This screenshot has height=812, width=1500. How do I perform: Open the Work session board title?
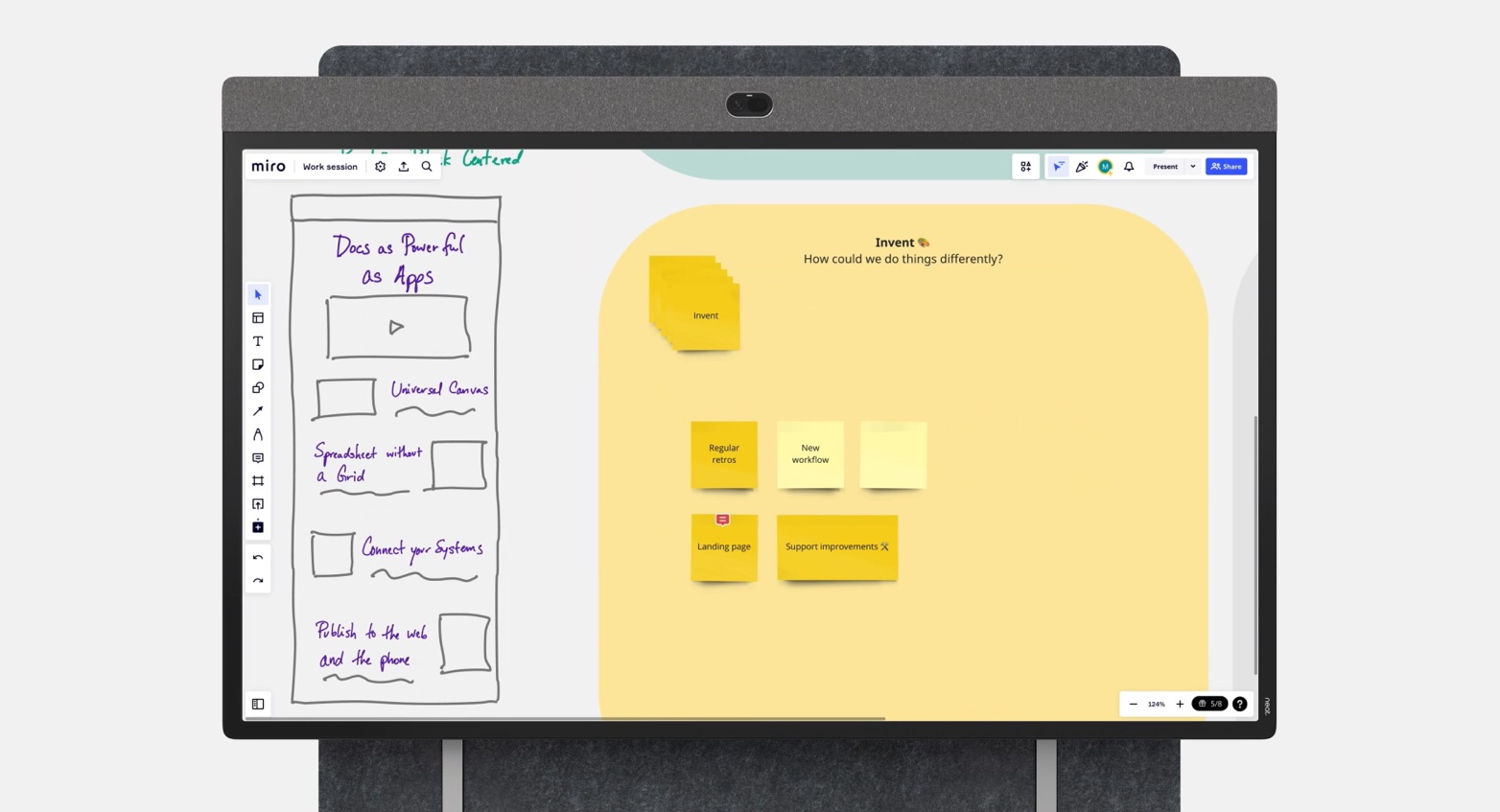[x=330, y=167]
